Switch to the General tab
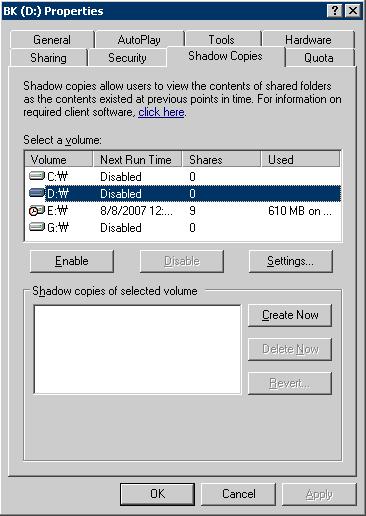366x516 pixels. coord(52,40)
